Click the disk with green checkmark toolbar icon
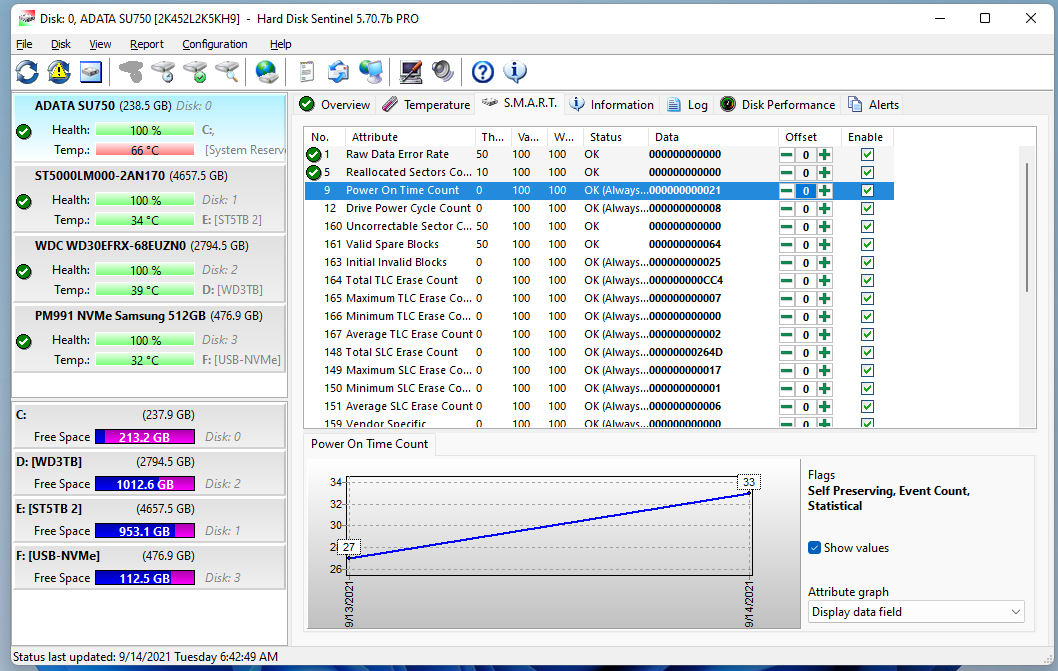This screenshot has height=671, width=1058. (x=196, y=72)
